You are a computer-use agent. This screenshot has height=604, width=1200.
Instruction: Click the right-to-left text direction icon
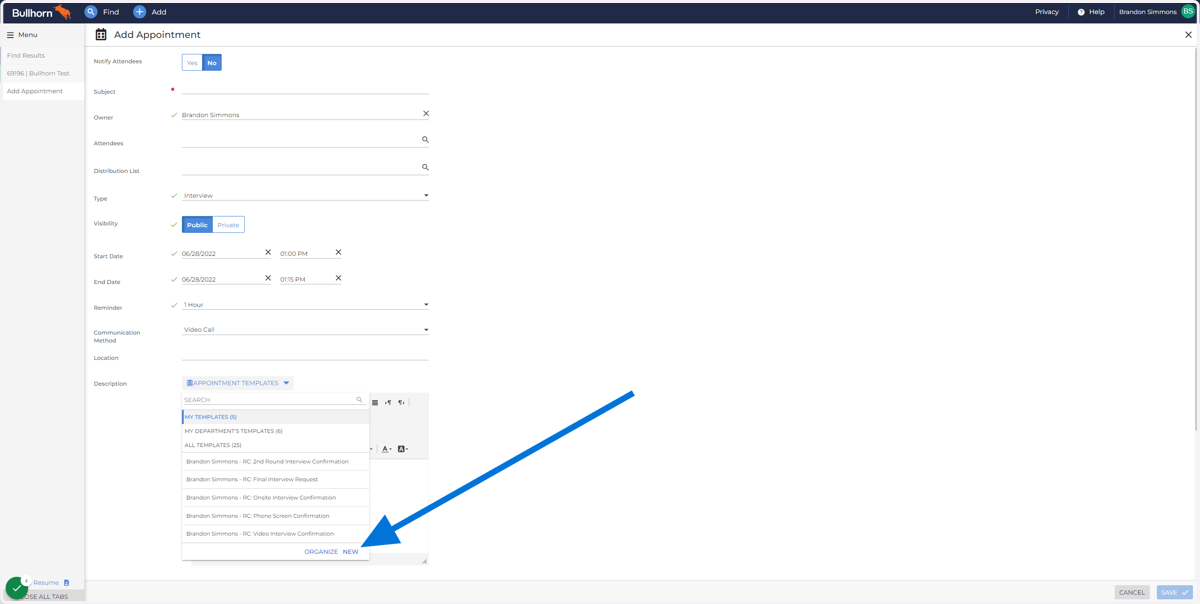pyautogui.click(x=401, y=403)
